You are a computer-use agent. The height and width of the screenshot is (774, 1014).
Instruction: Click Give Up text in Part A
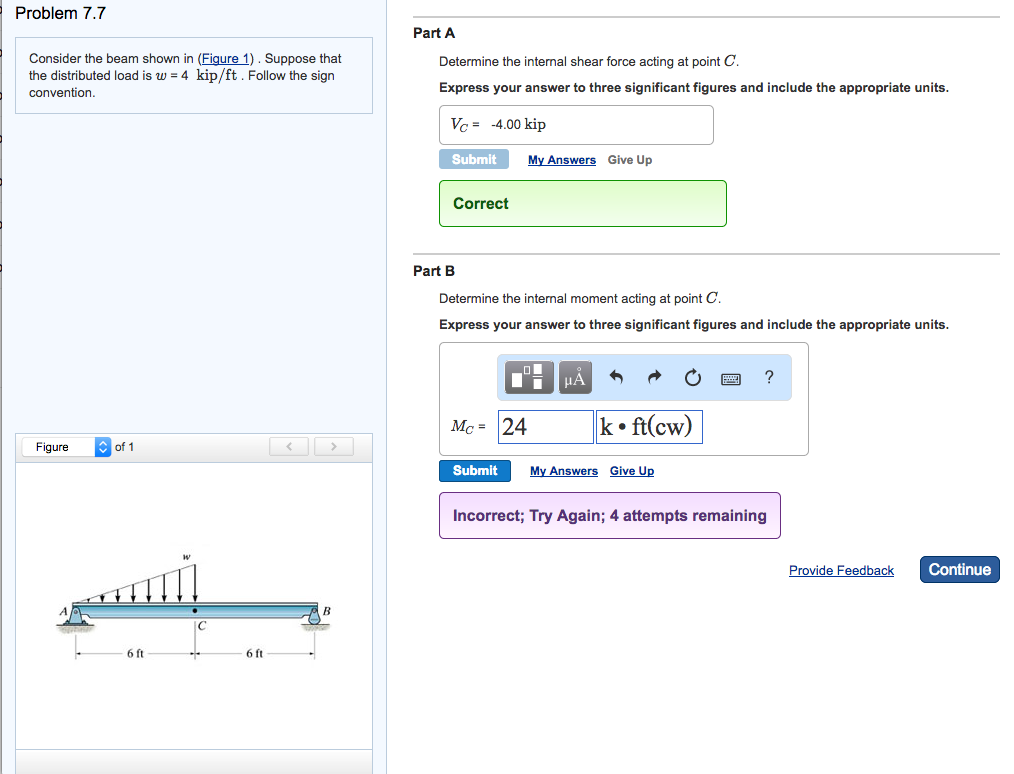click(x=630, y=160)
